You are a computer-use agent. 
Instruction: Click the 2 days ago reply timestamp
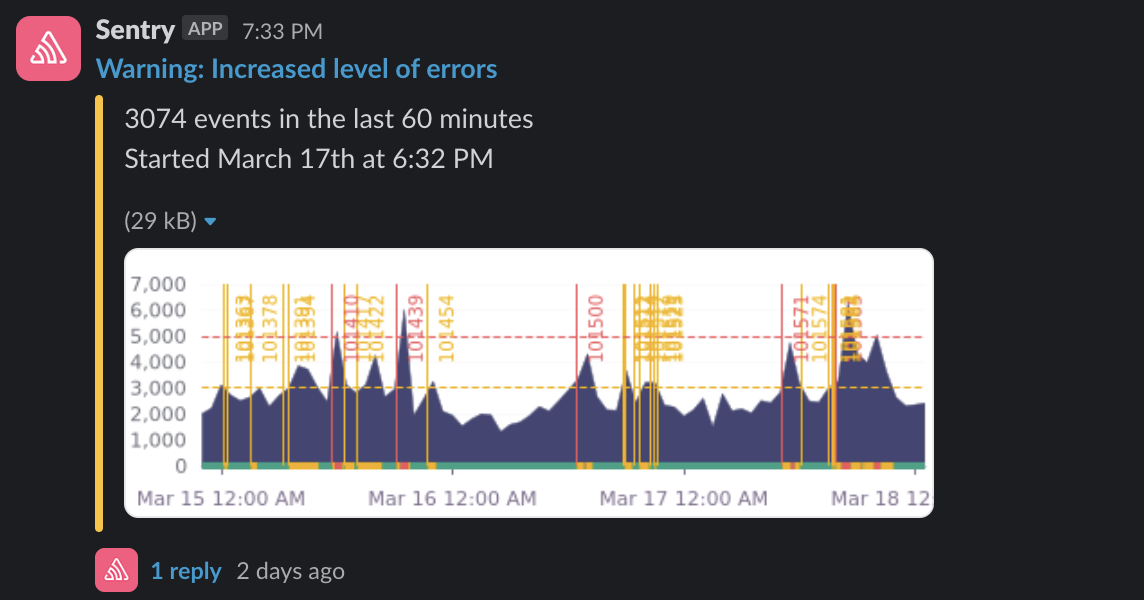pos(290,571)
